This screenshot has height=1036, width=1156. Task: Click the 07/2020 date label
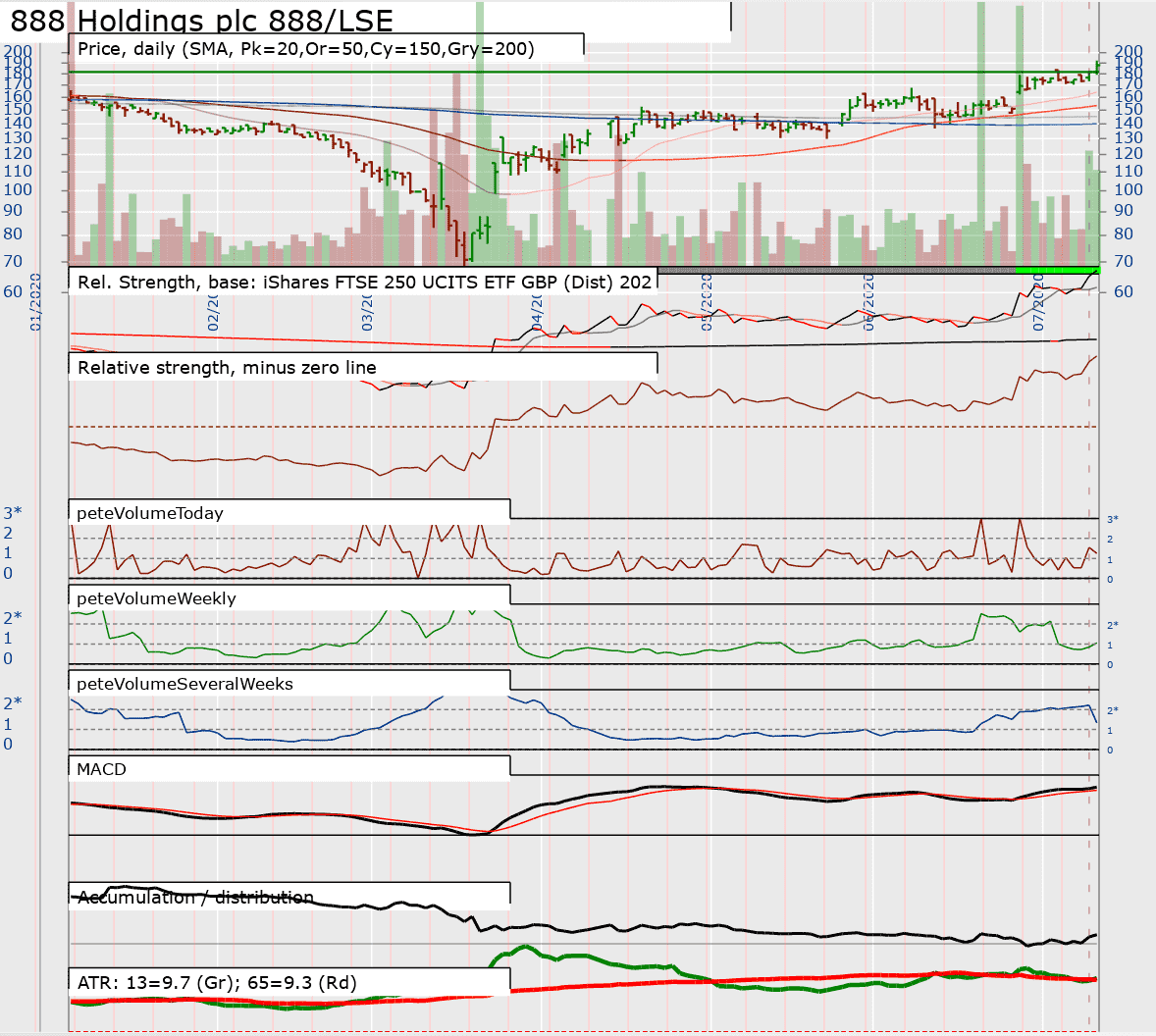1038,302
